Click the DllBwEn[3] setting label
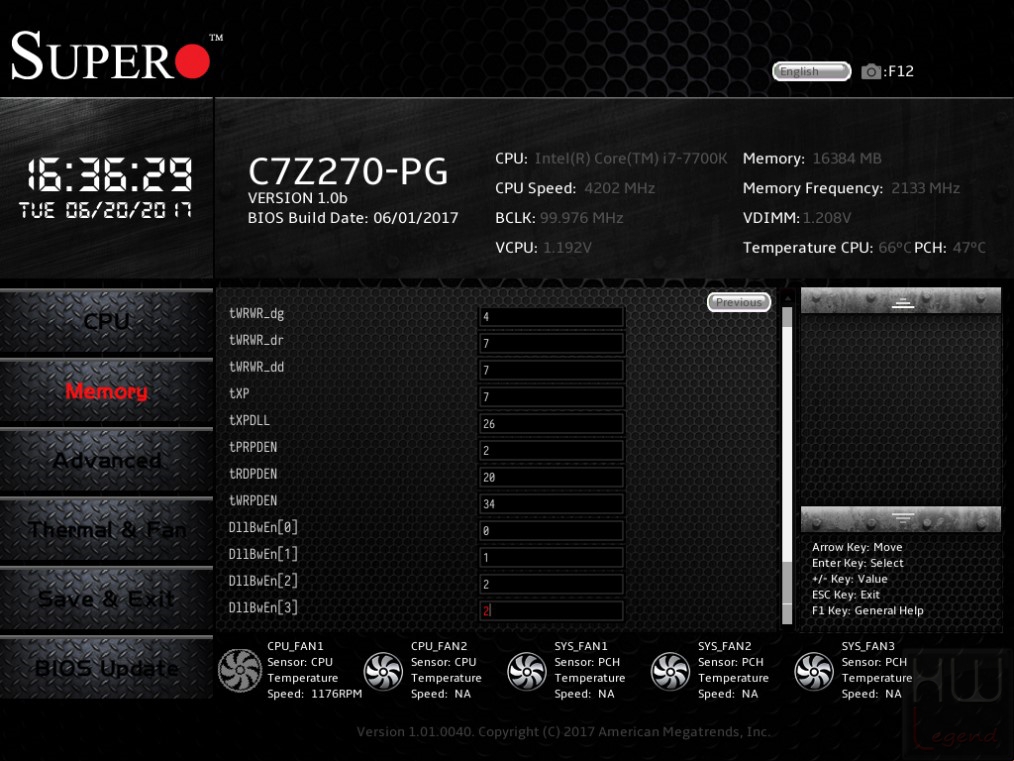The width and height of the screenshot is (1014, 761). (263, 608)
